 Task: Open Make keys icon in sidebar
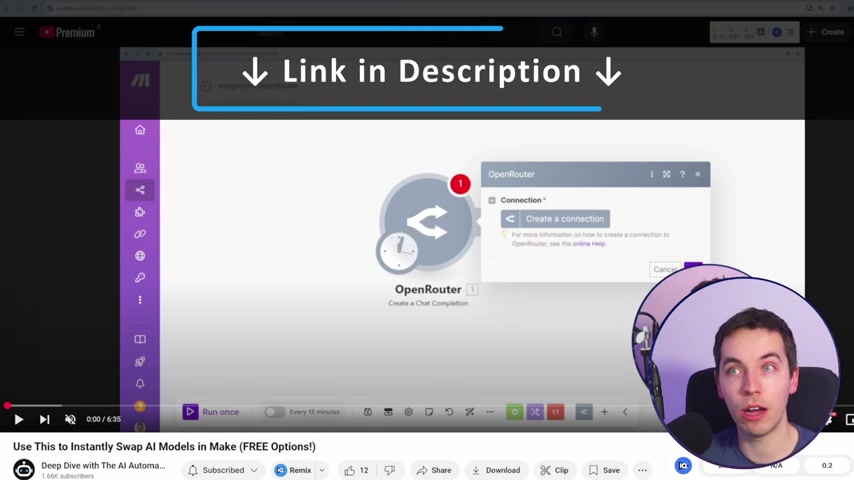tap(140, 278)
